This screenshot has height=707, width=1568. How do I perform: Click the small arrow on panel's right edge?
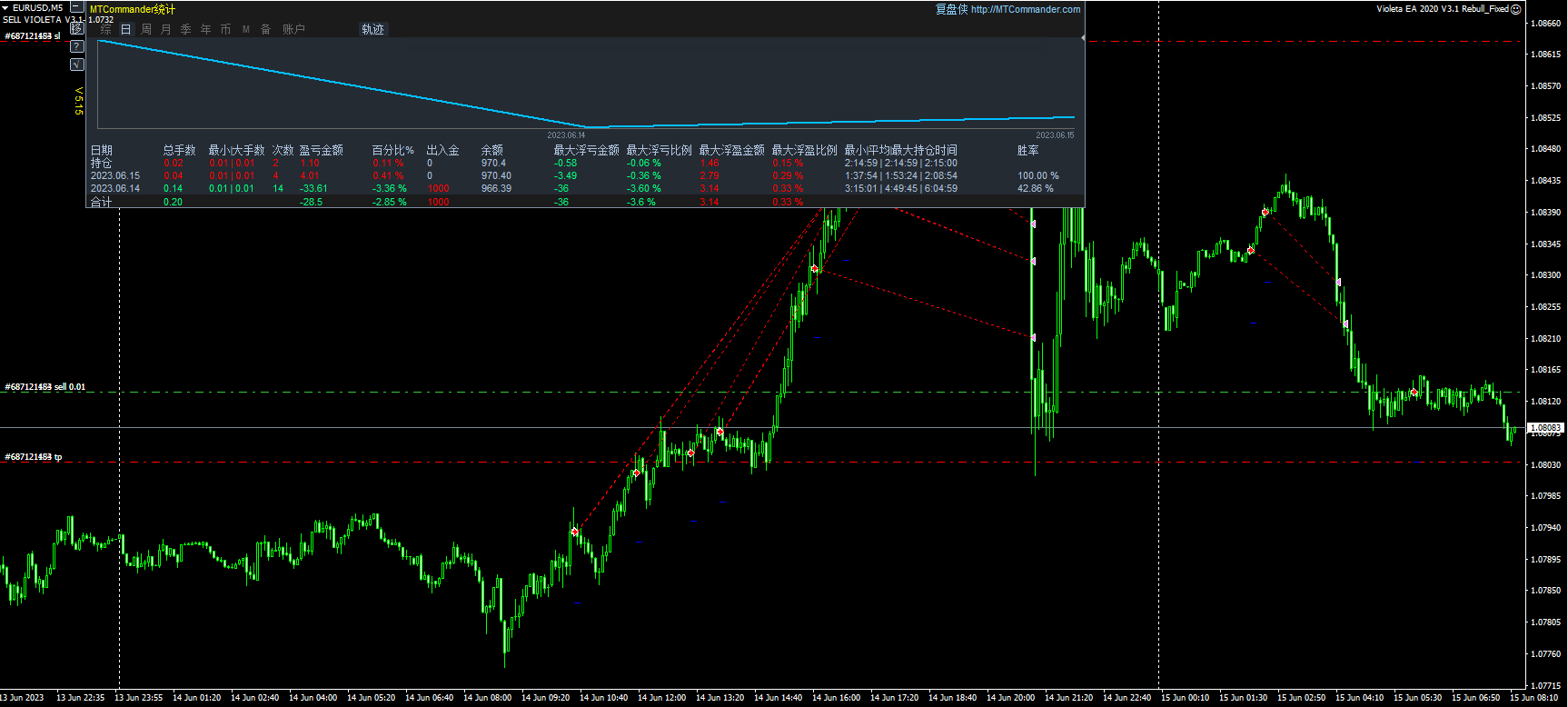[x=1083, y=37]
